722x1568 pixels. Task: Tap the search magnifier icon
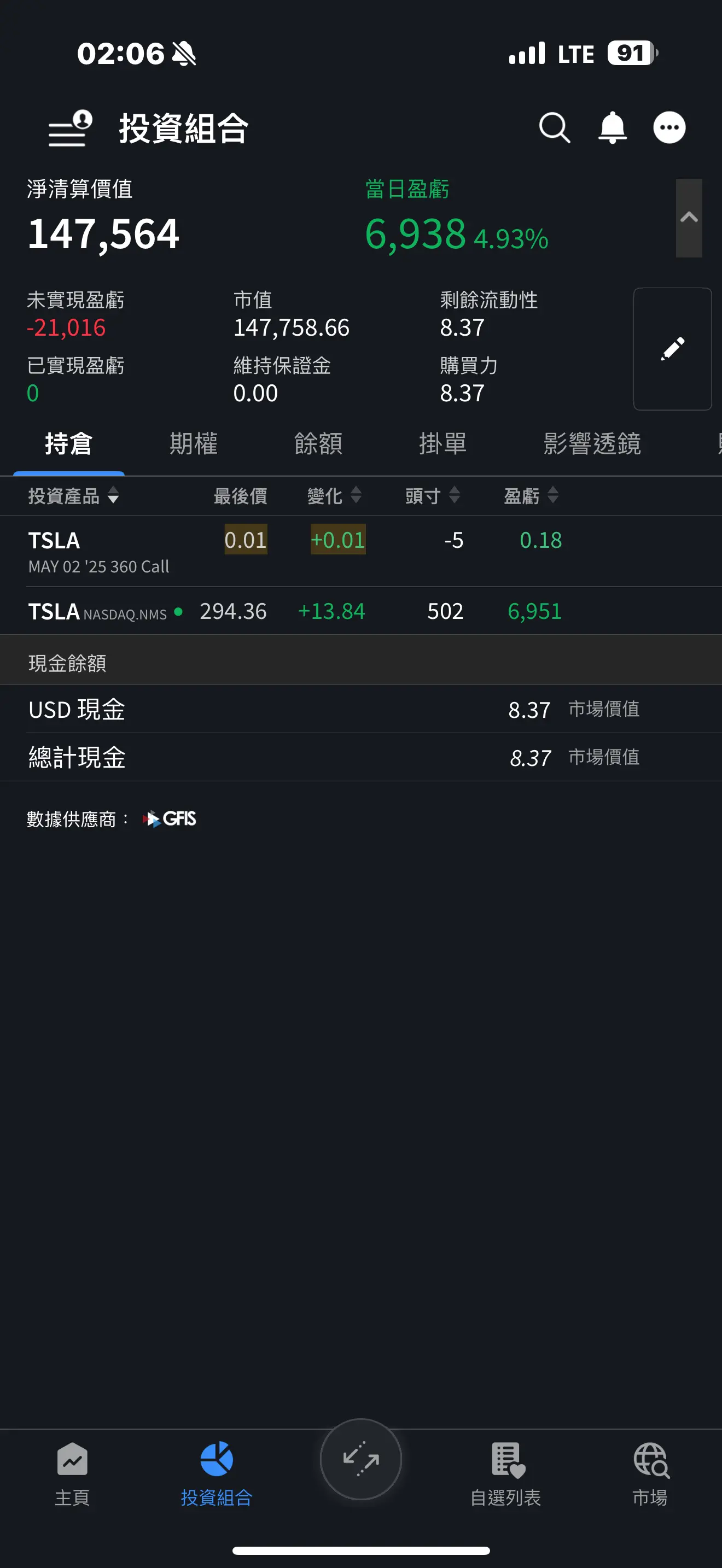click(555, 128)
